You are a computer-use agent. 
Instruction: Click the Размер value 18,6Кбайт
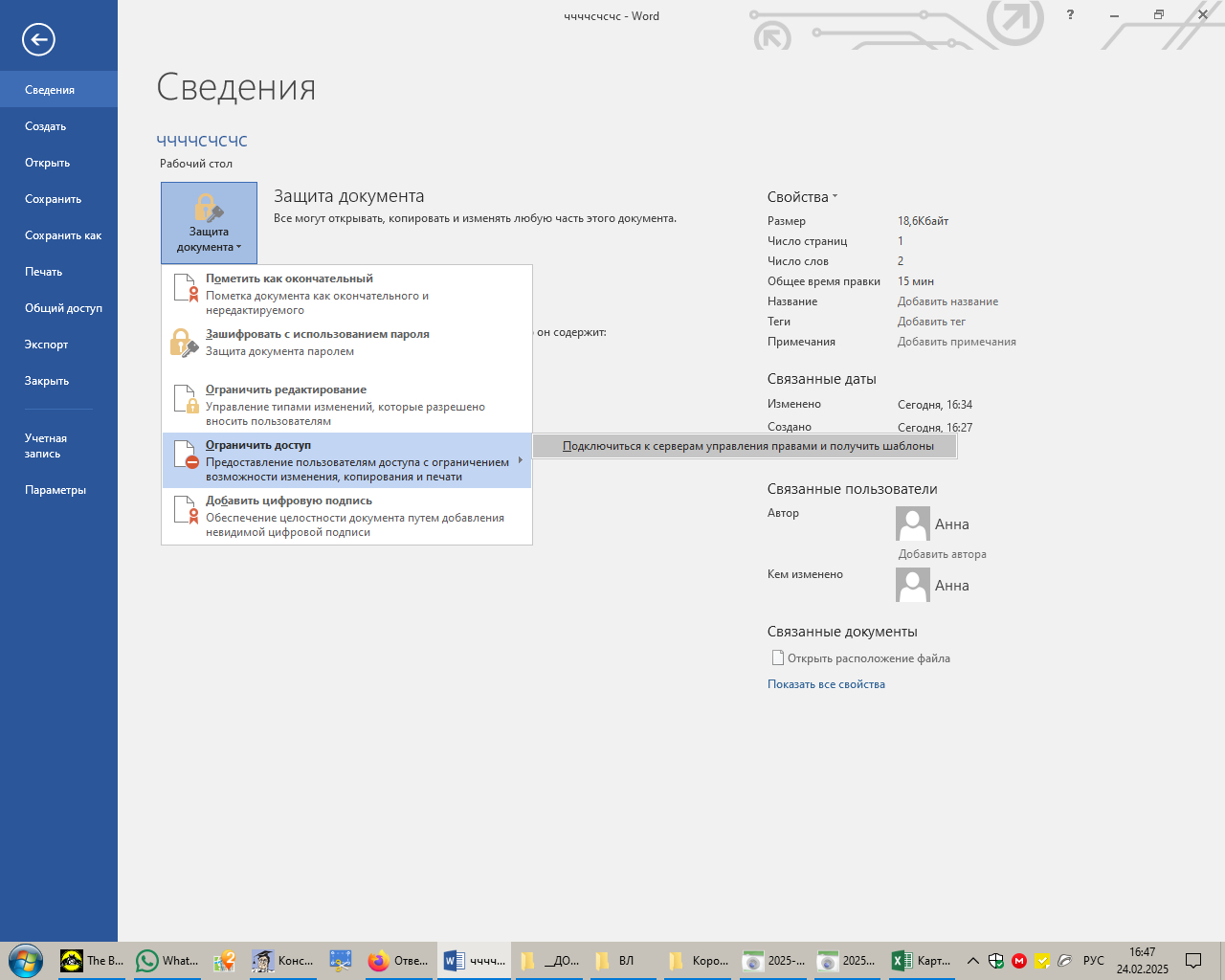click(923, 221)
